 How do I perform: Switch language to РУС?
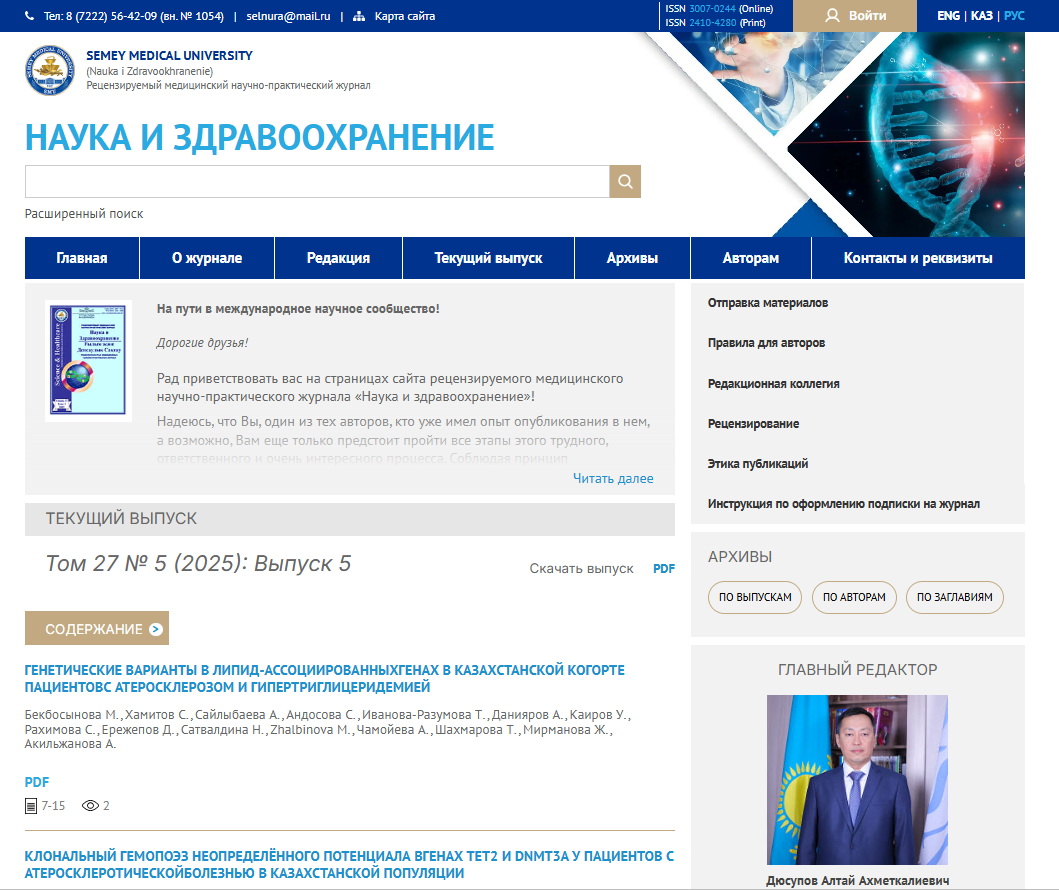(x=1014, y=16)
